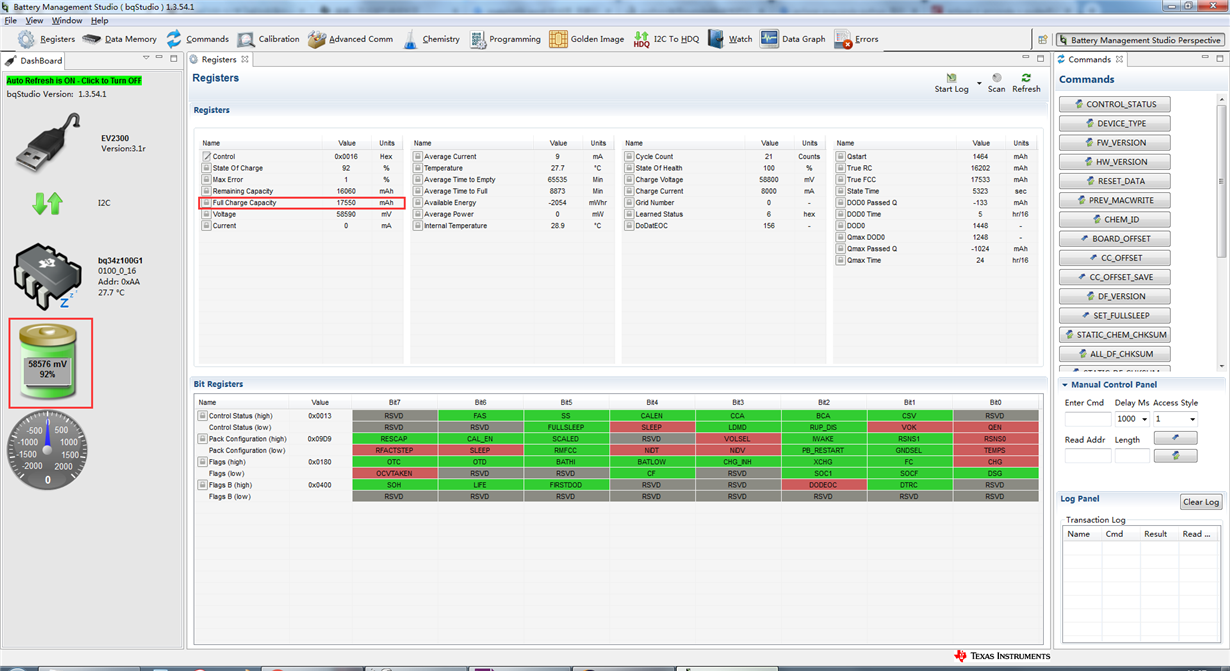Open the Calibration tool

(268, 39)
